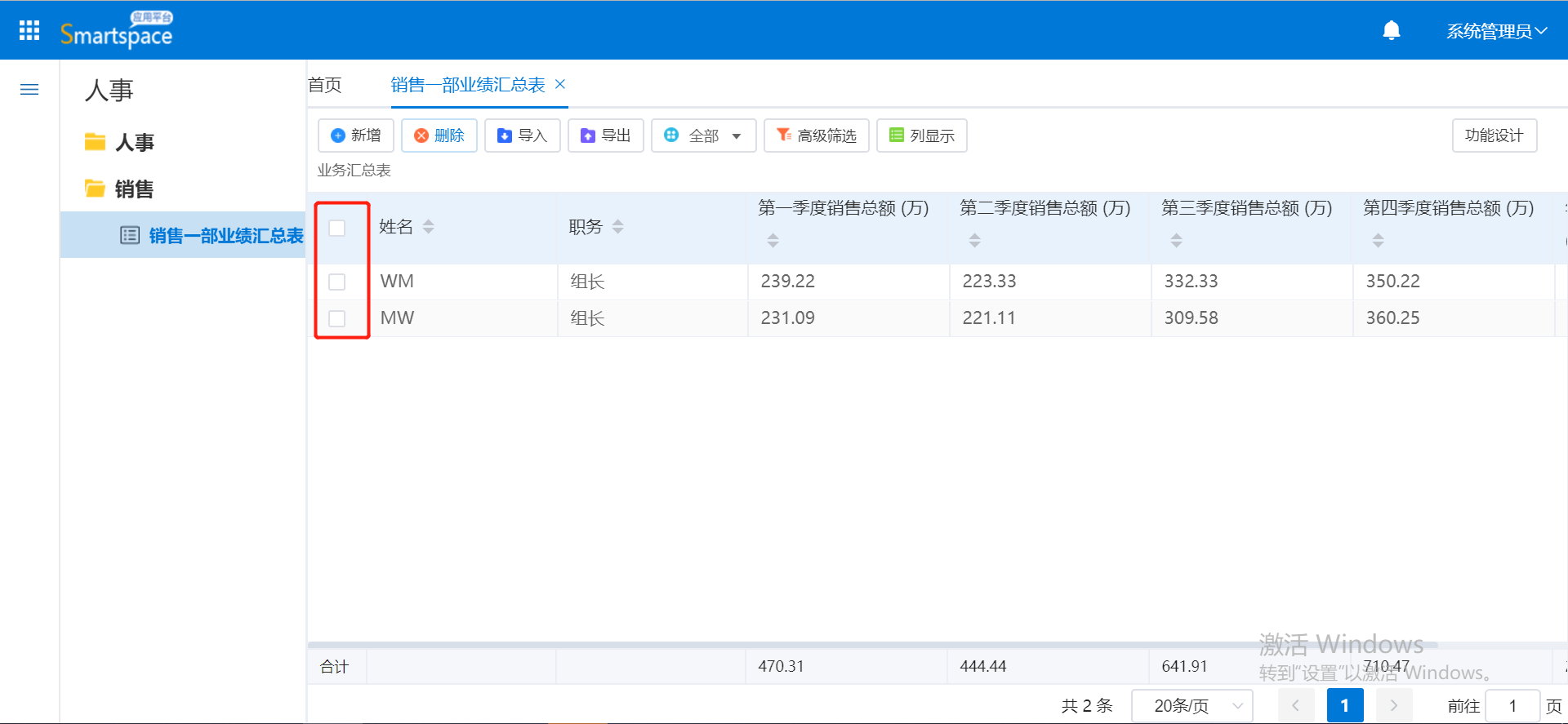Go to previous page arrow
Screen dimensions: 1568x724
click(1296, 706)
